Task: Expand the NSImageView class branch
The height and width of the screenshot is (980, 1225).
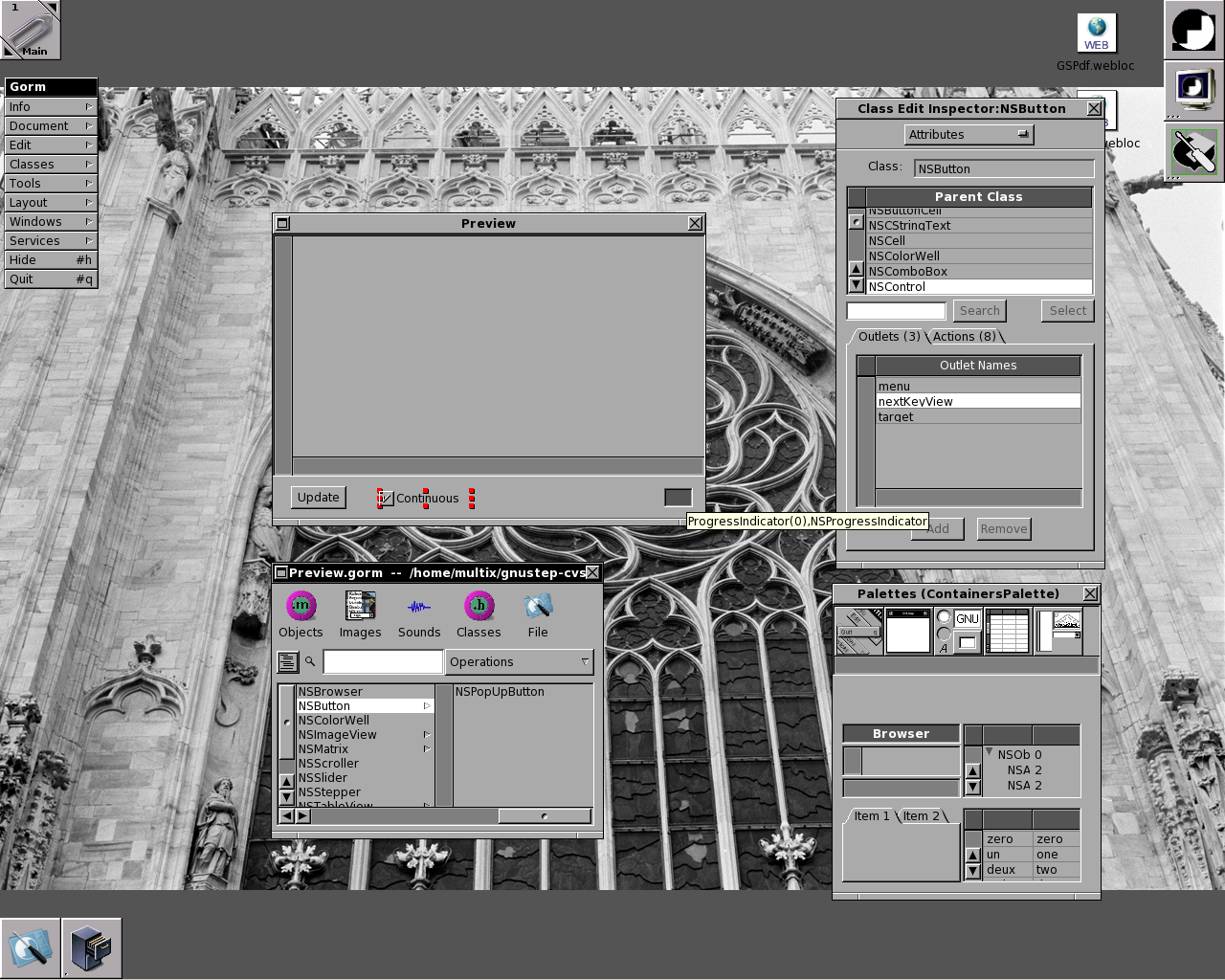Action: coord(427,735)
